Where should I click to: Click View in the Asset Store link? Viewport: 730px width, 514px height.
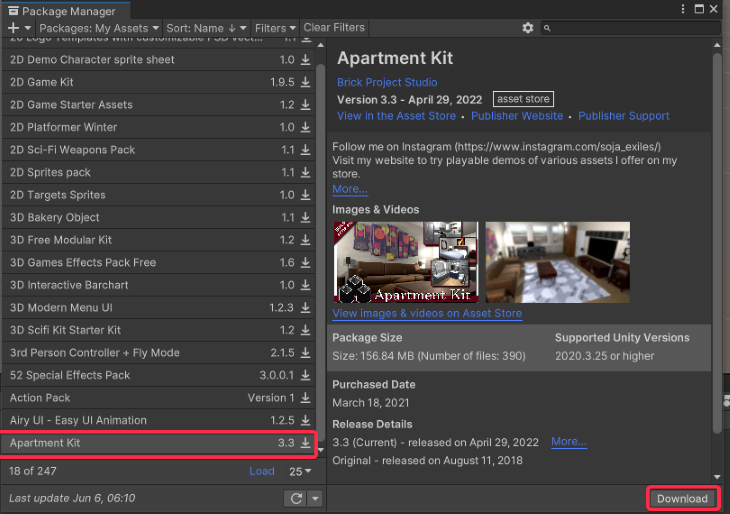point(396,116)
